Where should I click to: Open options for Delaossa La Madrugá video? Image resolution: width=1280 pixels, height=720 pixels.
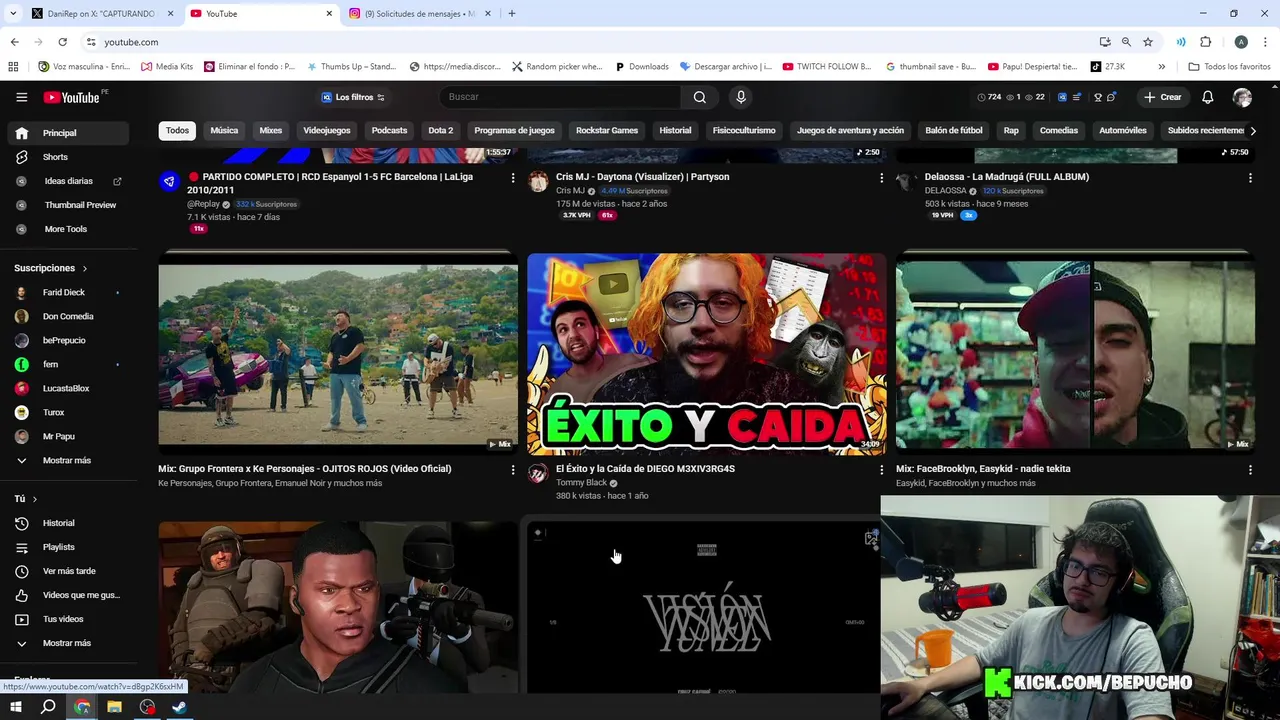point(1250,178)
